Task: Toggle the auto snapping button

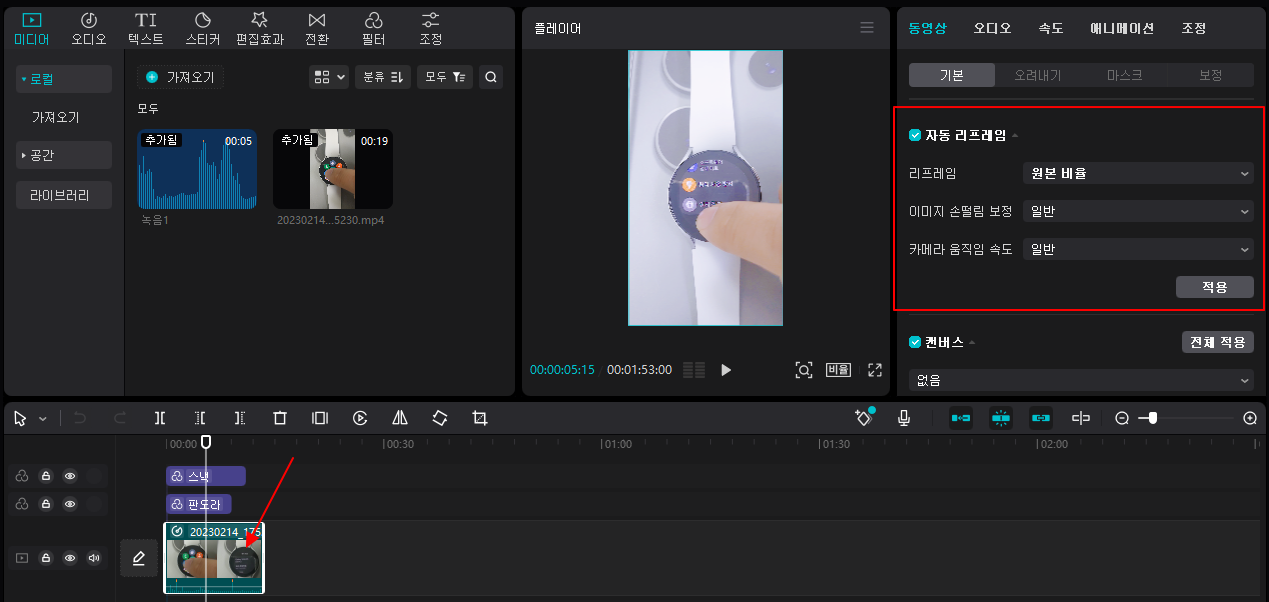Action: (1000, 418)
